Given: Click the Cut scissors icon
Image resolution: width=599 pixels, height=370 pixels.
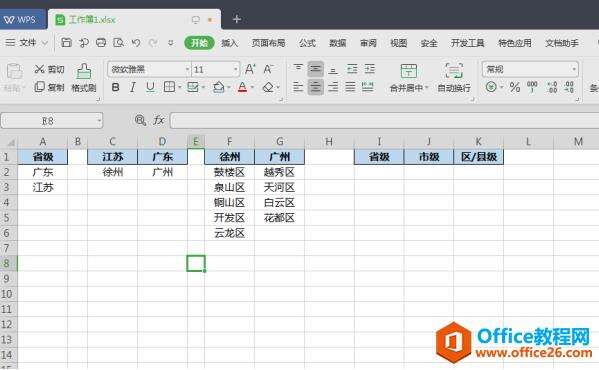Looking at the screenshot, I should coord(39,69).
